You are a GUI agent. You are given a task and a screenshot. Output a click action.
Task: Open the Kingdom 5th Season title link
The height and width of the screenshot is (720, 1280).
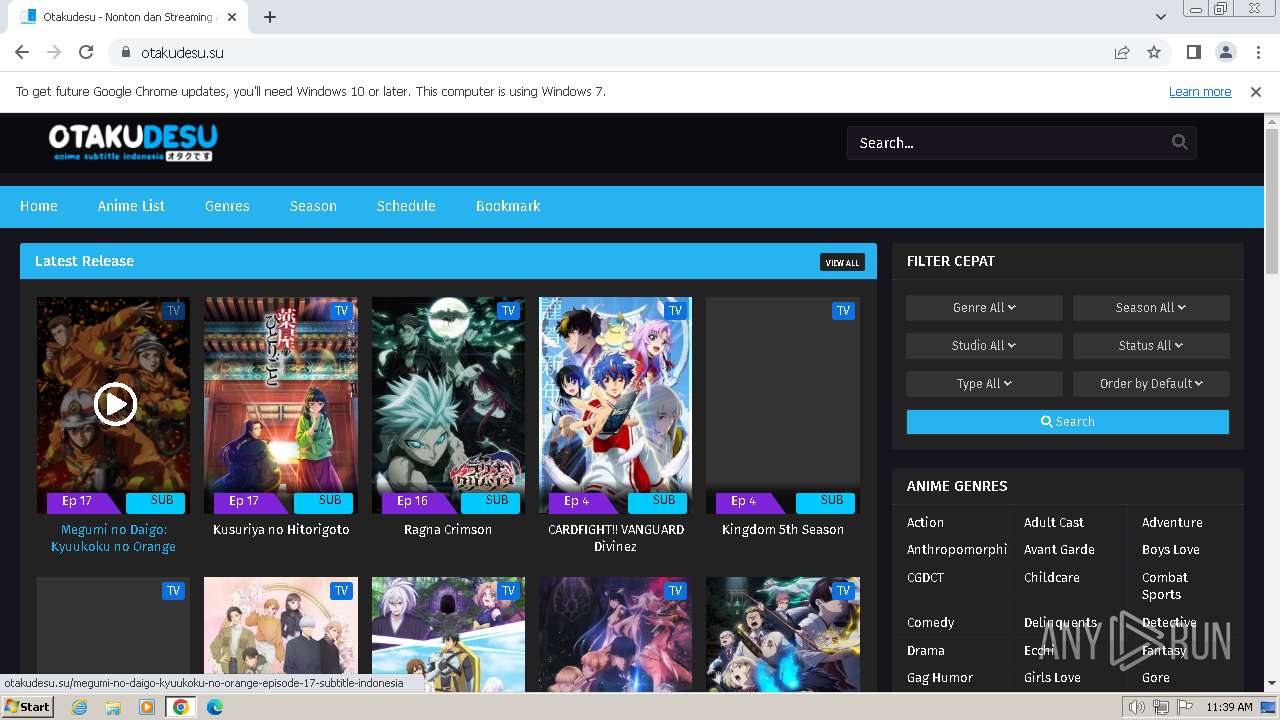(783, 530)
